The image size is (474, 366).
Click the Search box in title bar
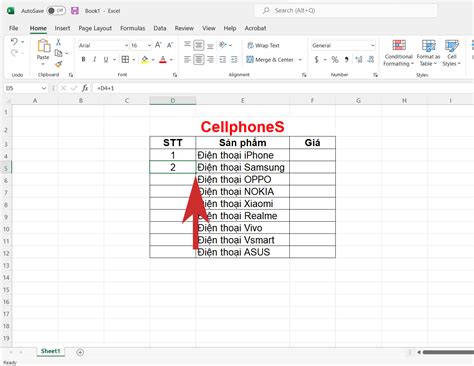(346, 11)
